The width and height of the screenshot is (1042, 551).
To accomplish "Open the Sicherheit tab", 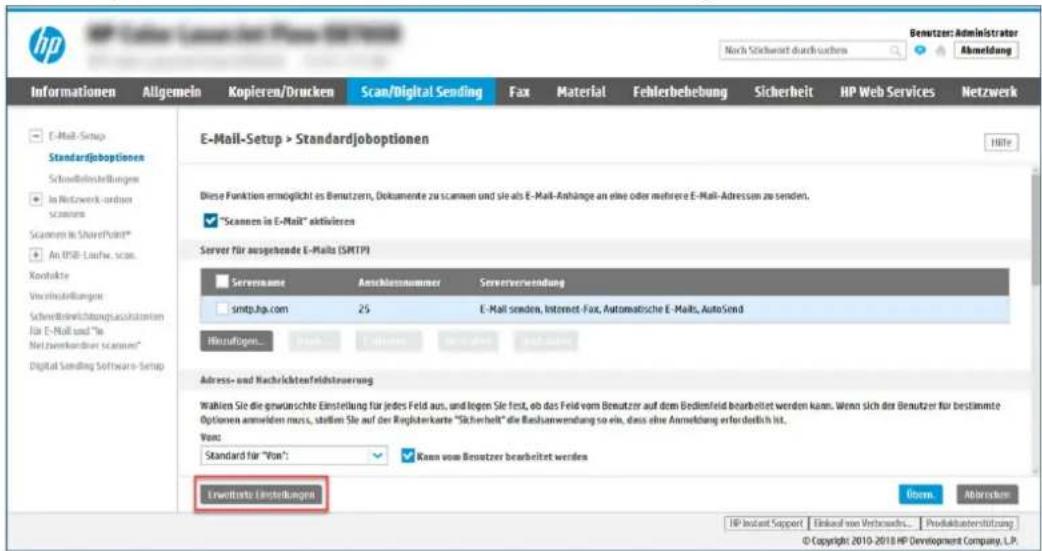I will tap(783, 92).
